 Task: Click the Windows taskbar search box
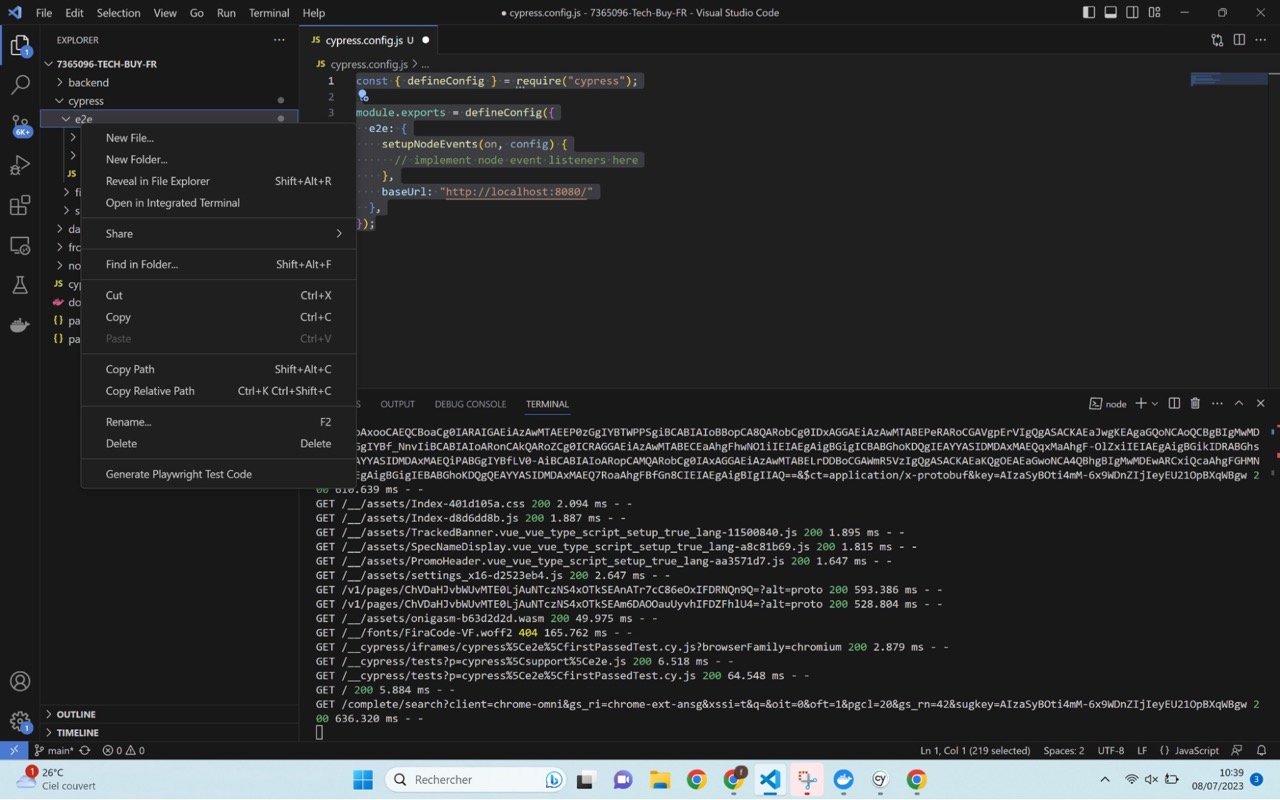point(476,780)
